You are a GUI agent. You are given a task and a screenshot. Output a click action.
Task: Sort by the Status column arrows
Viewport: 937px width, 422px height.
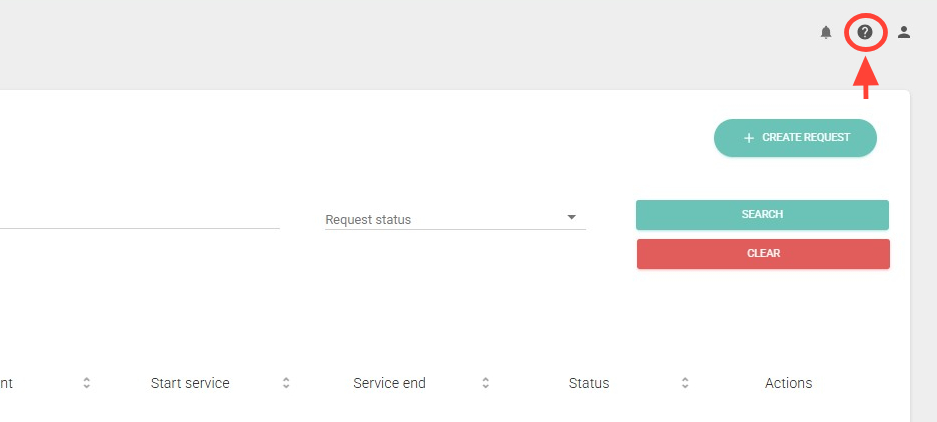tap(685, 383)
